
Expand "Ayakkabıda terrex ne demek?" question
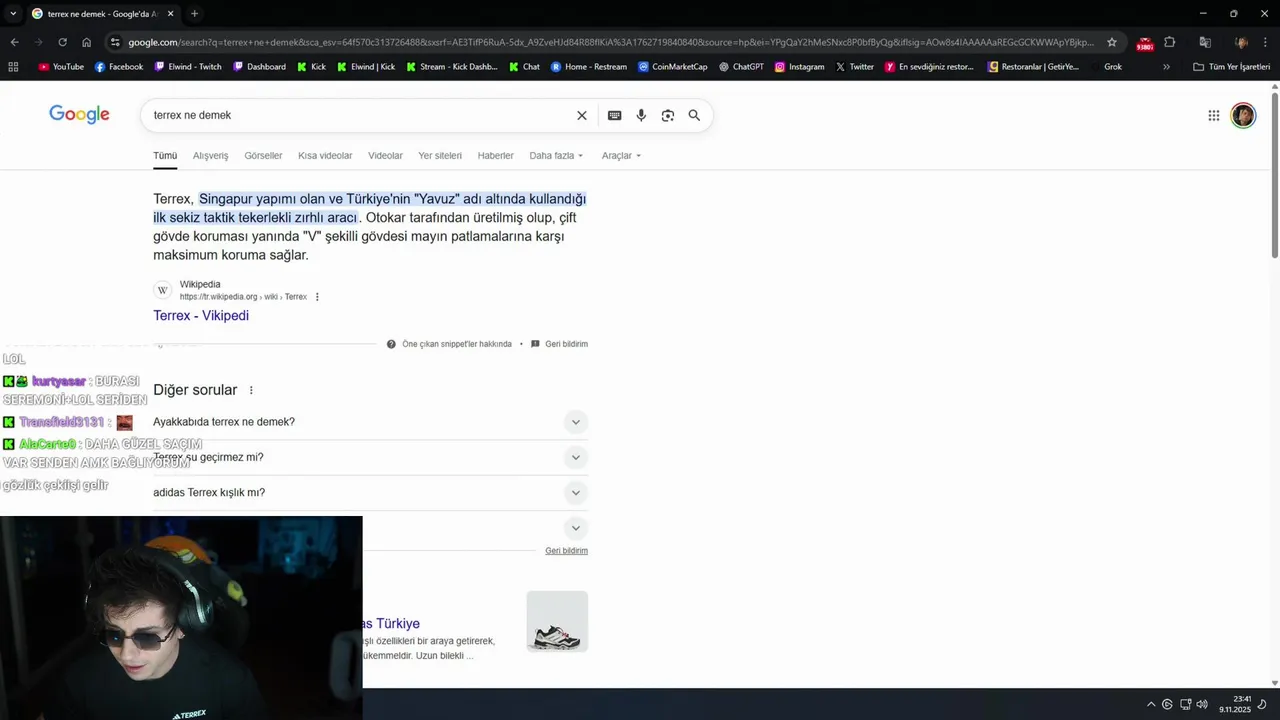click(x=370, y=422)
